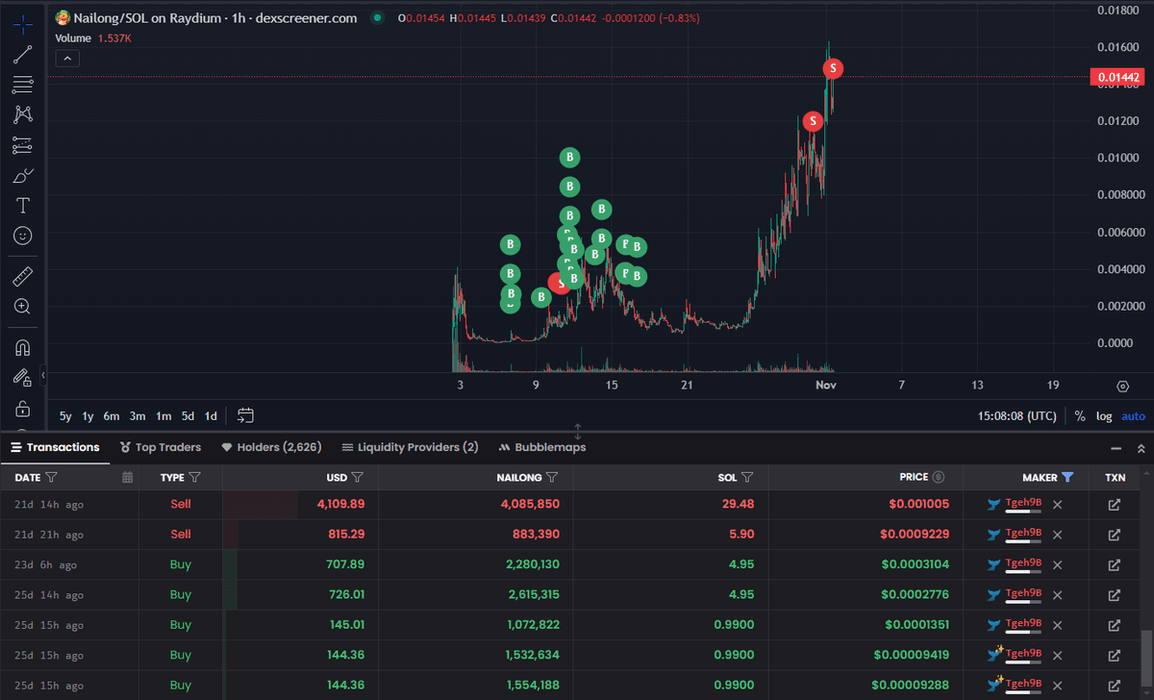Minimize the transactions panel
The image size is (1154, 700).
[1116, 448]
